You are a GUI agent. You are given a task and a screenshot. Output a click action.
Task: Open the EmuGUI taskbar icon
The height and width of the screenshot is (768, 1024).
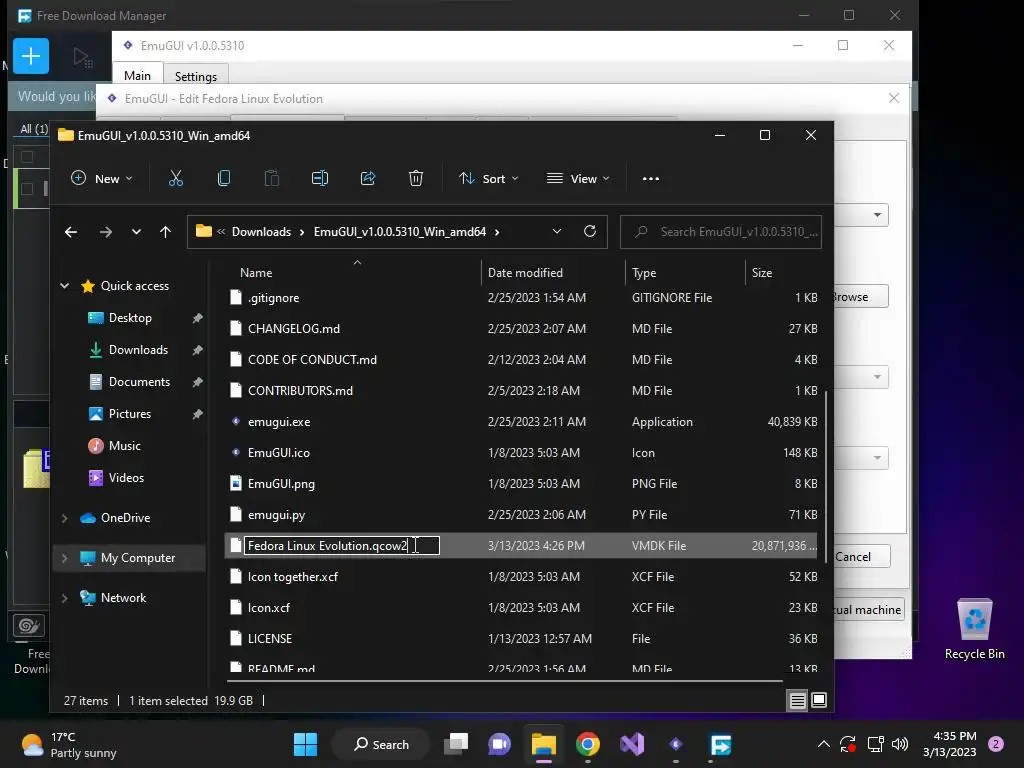(676, 744)
